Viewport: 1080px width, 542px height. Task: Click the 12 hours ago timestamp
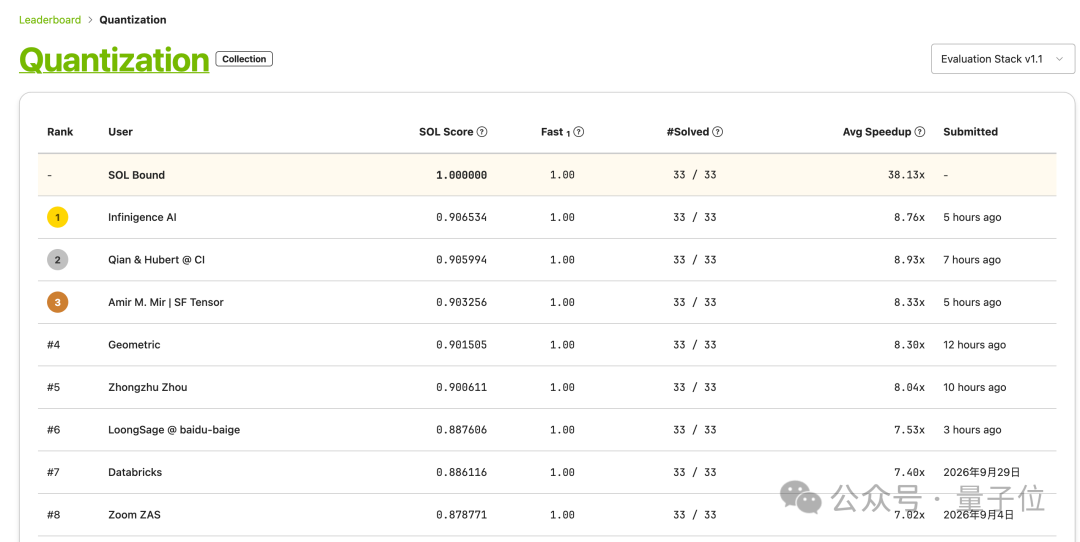975,345
